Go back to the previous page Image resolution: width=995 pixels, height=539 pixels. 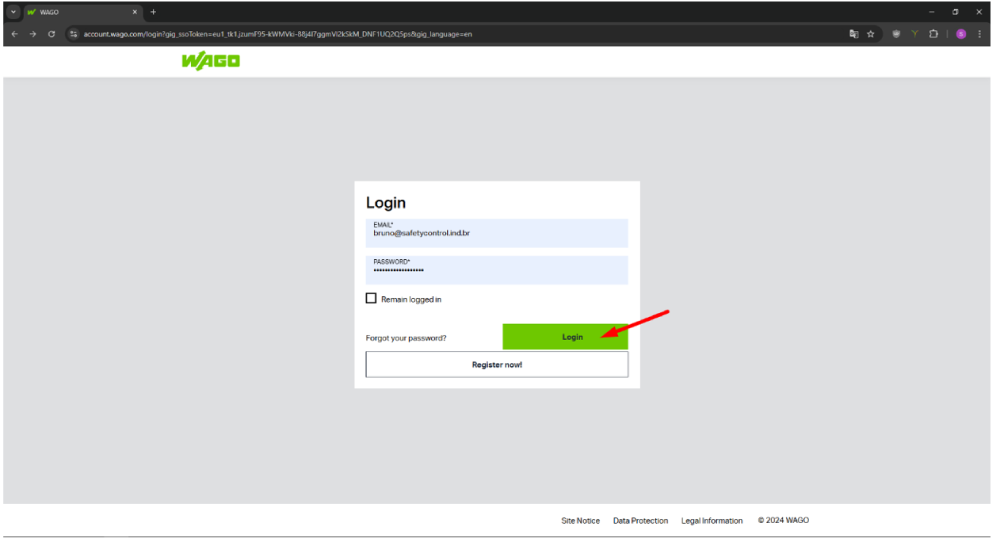(15, 34)
